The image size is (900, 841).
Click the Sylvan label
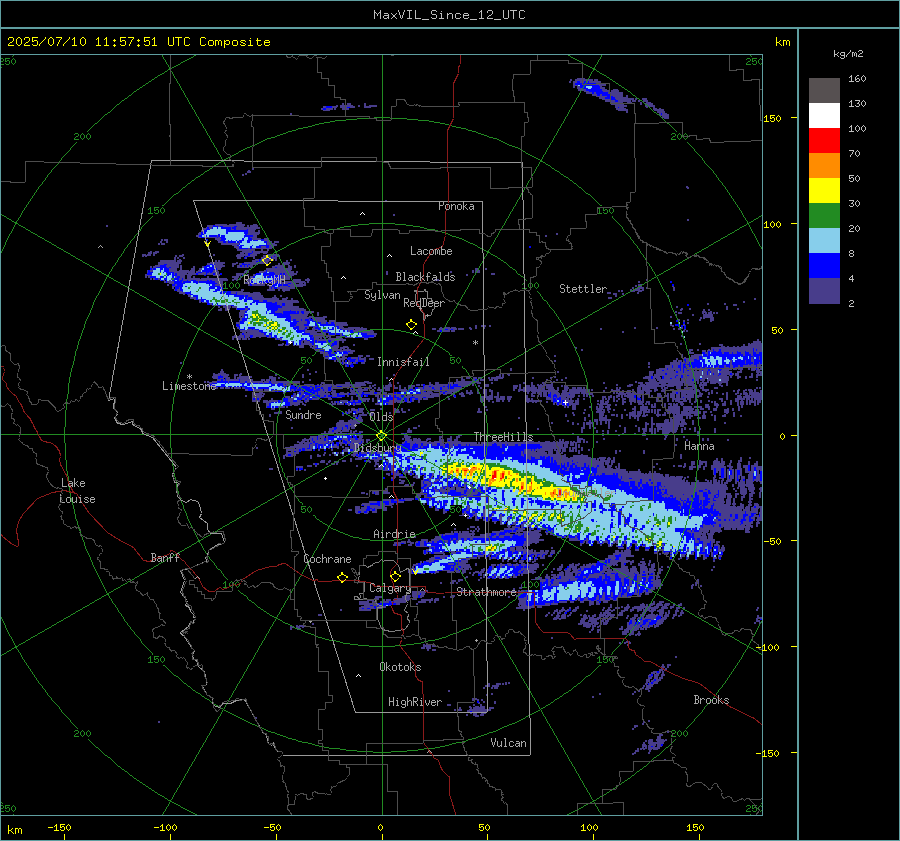[382, 295]
